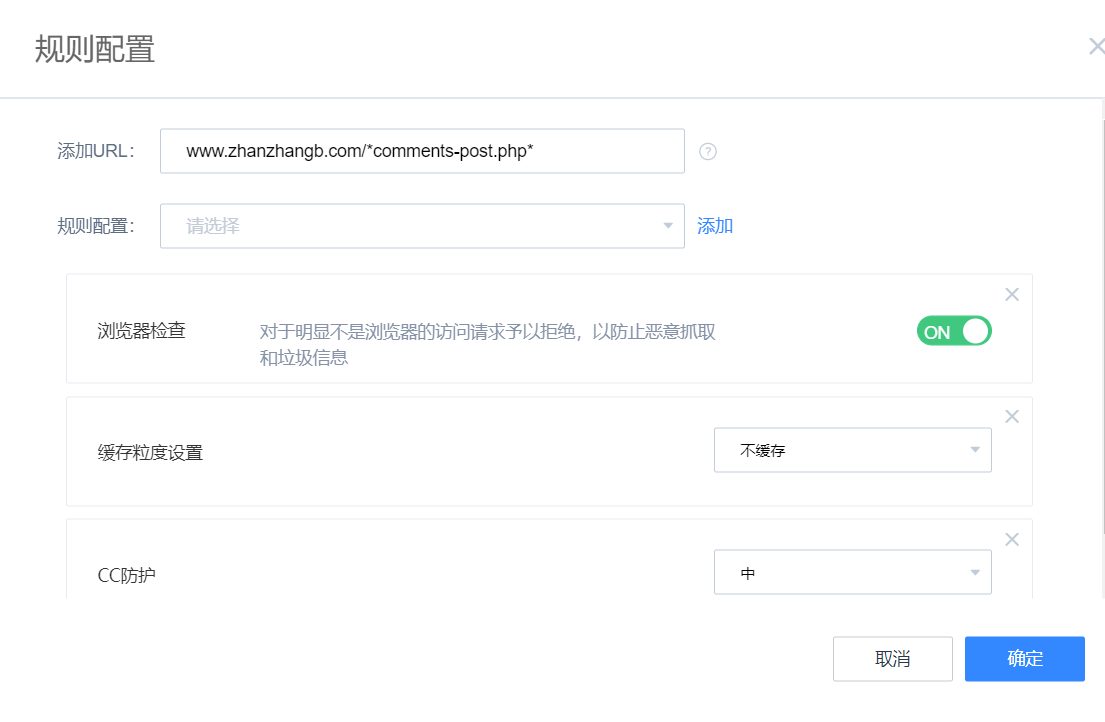Click the arrow on the 请选择 combo box
This screenshot has height=722, width=1105.
(x=668, y=226)
